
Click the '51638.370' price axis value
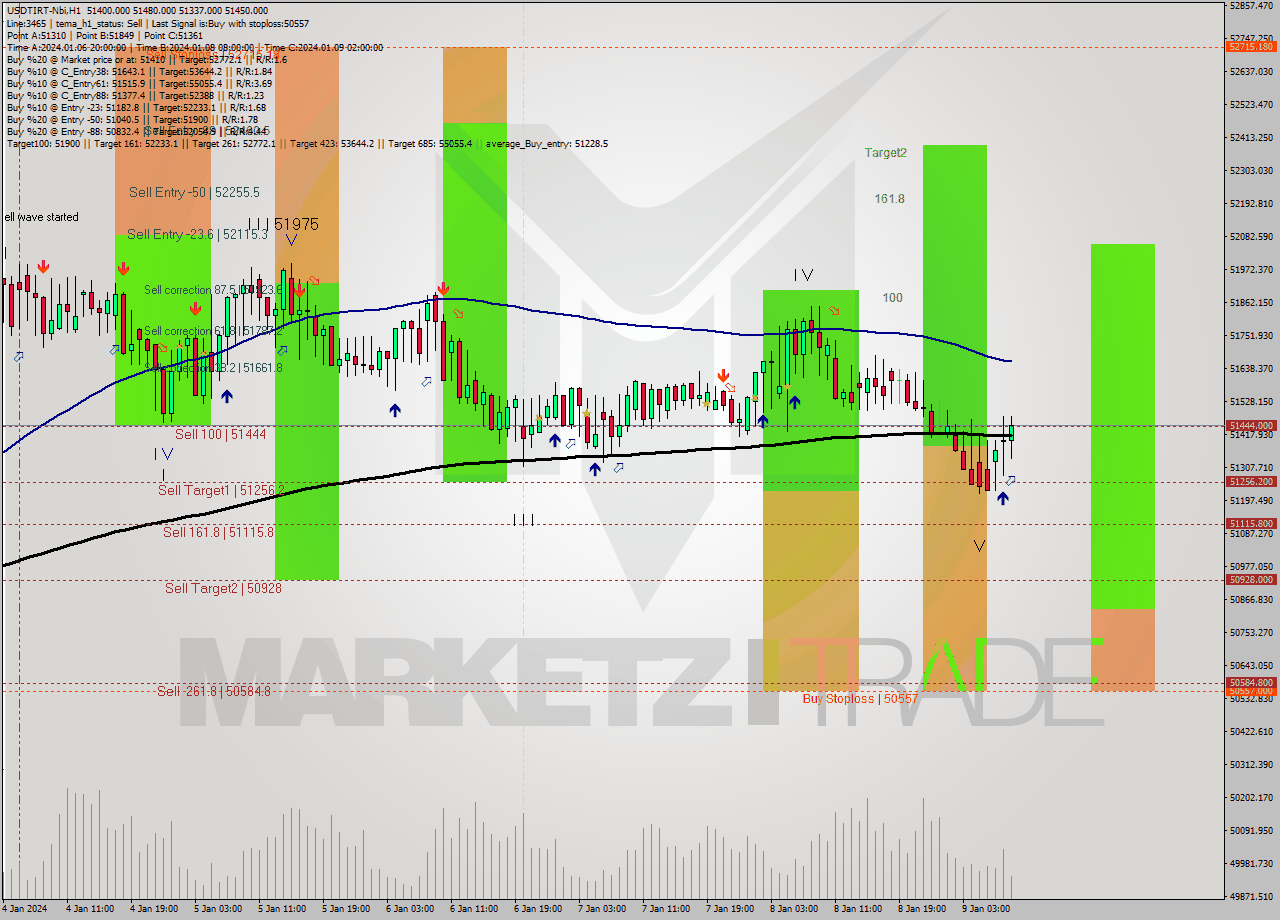coord(1251,368)
